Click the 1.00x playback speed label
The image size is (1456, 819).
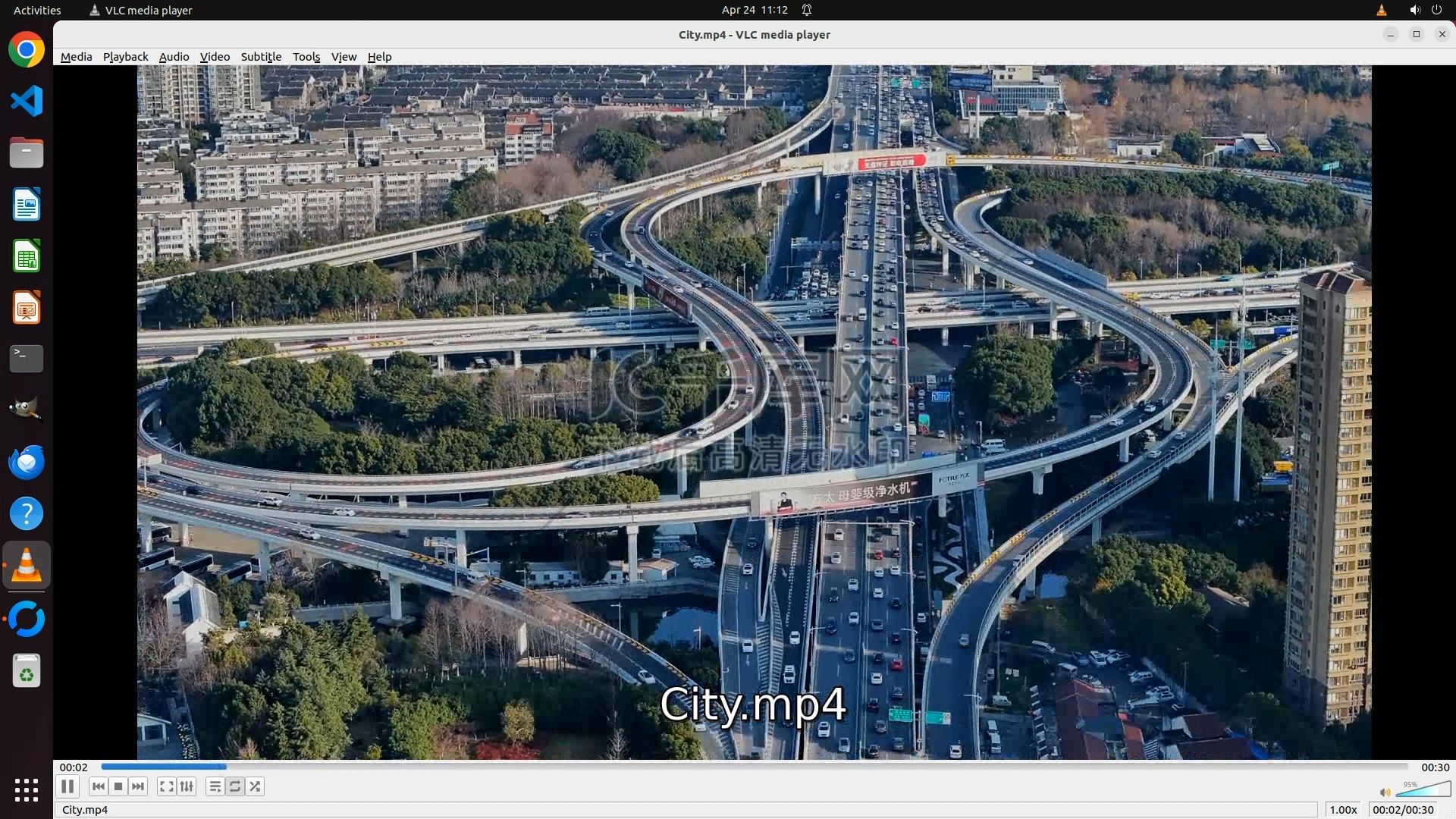(1343, 810)
